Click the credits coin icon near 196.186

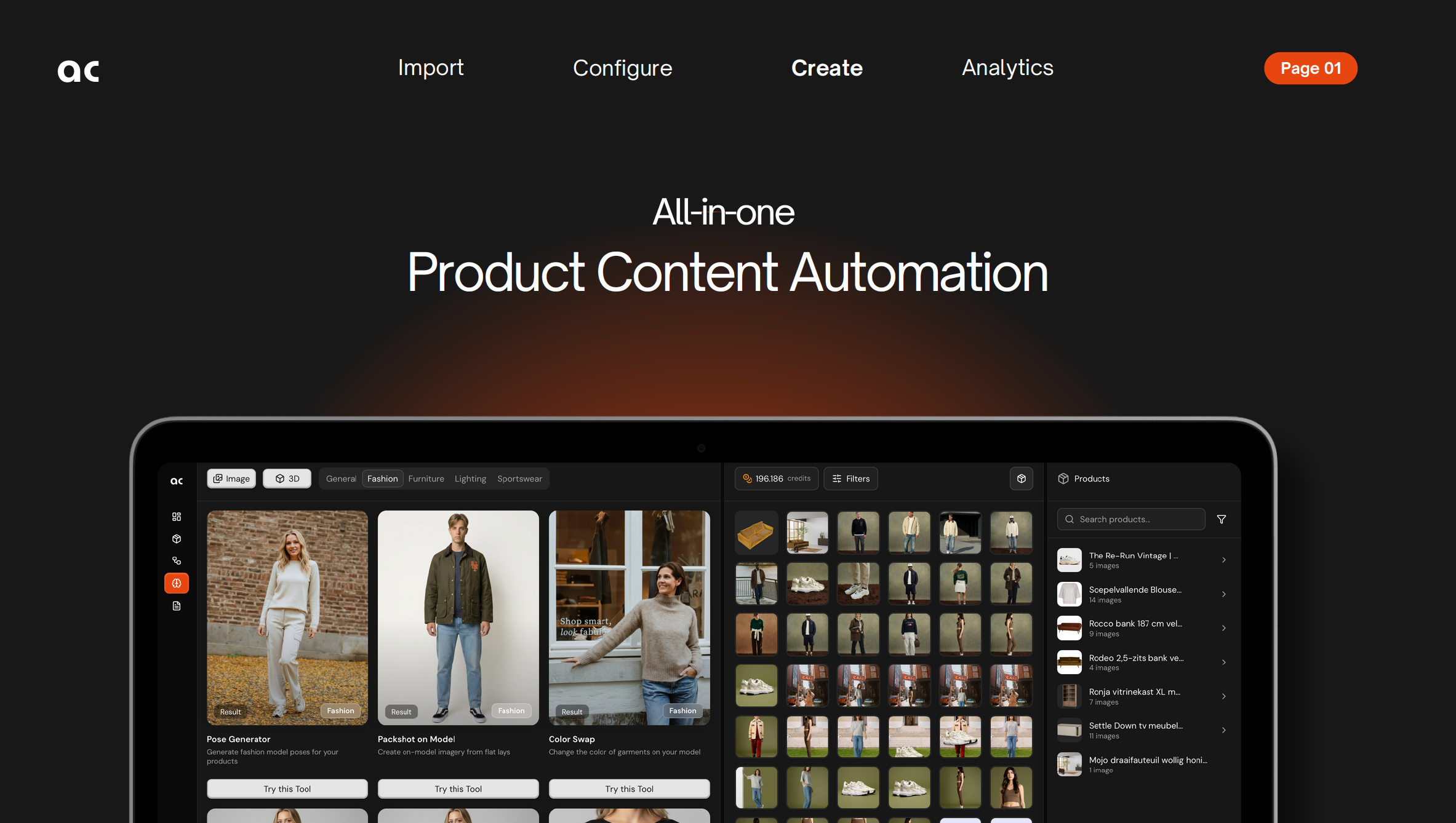[x=748, y=478]
